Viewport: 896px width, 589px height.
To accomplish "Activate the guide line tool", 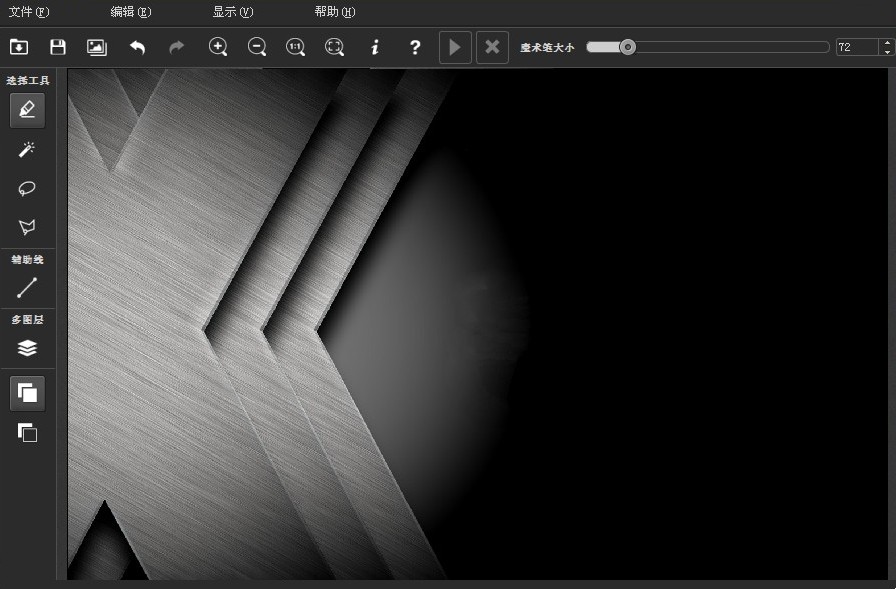I will [x=27, y=288].
